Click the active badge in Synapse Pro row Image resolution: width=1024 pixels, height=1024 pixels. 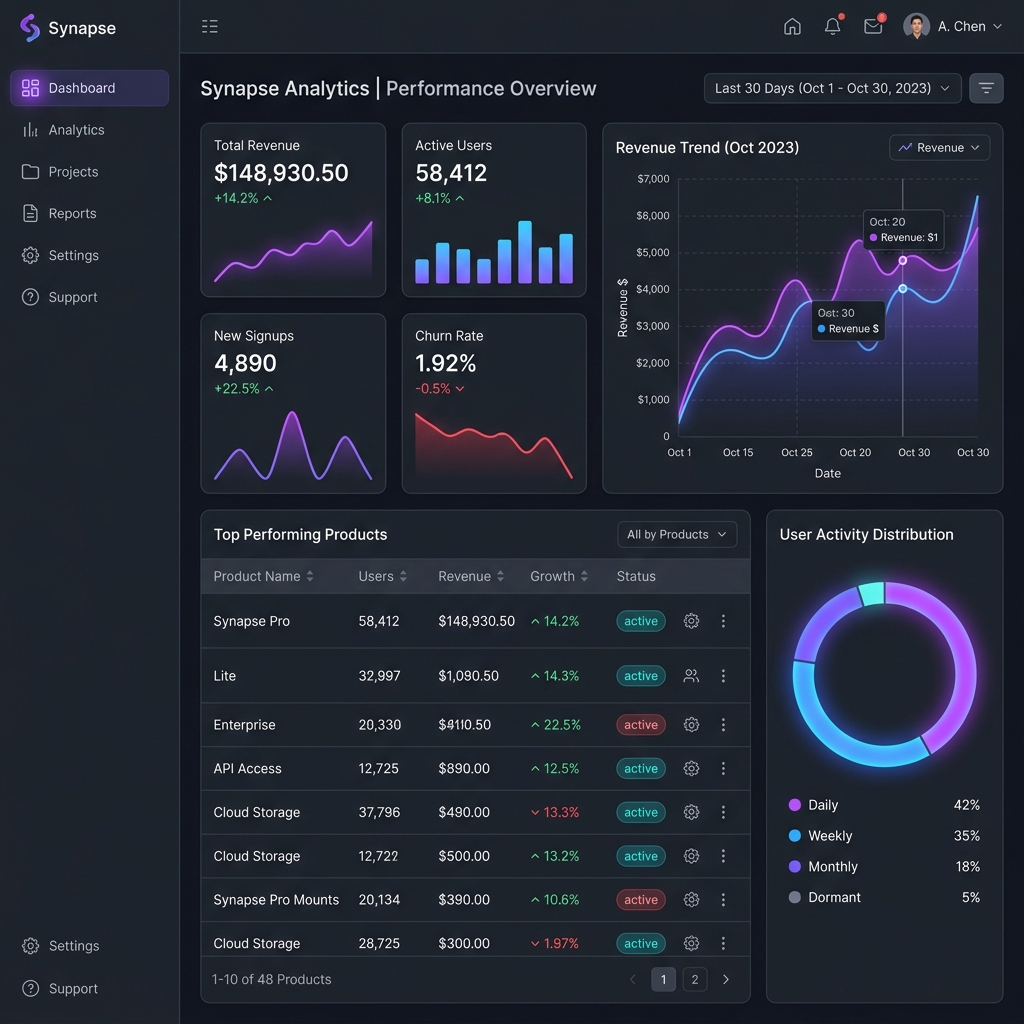pyautogui.click(x=641, y=621)
